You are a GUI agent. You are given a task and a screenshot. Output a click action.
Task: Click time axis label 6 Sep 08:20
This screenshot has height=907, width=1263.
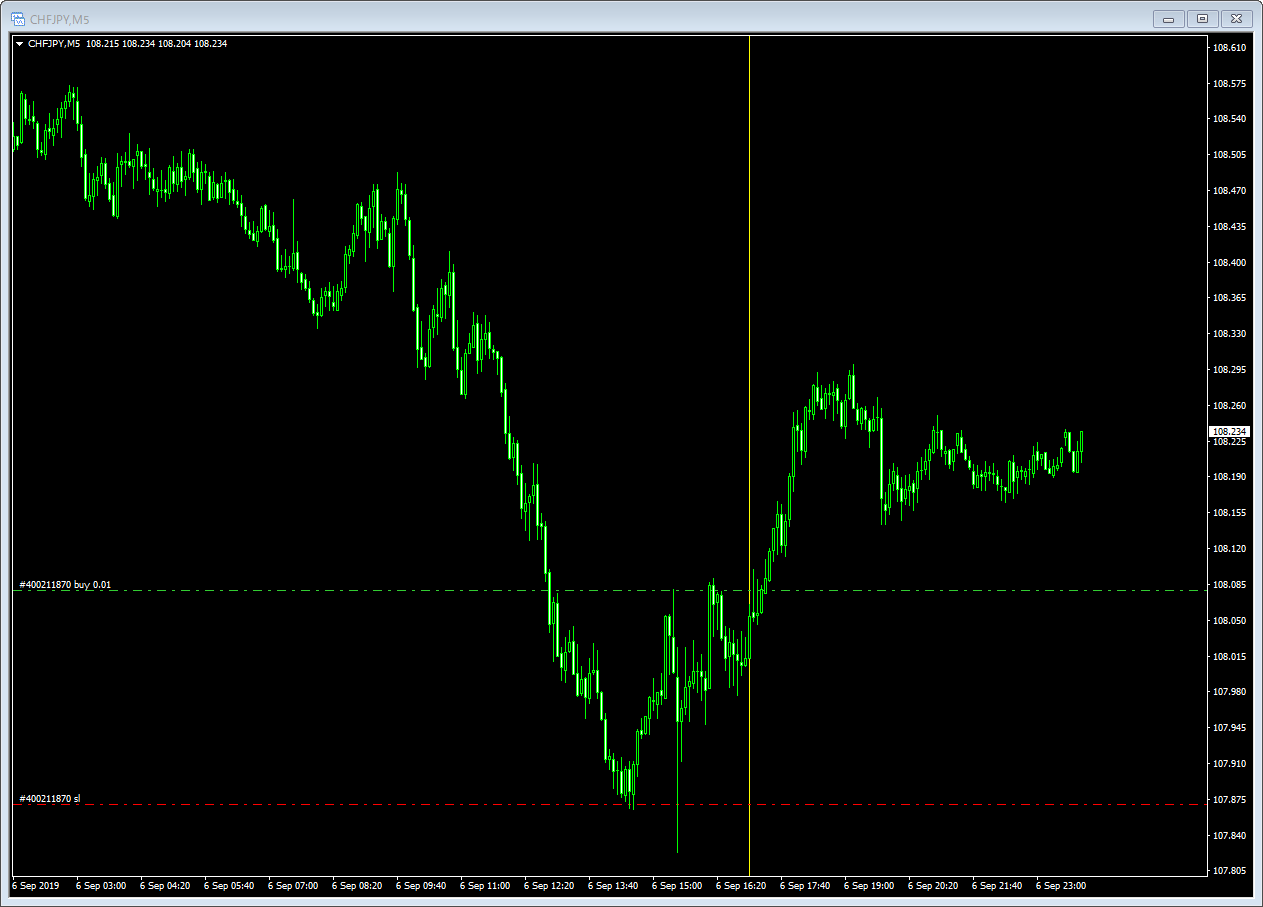[x=357, y=886]
